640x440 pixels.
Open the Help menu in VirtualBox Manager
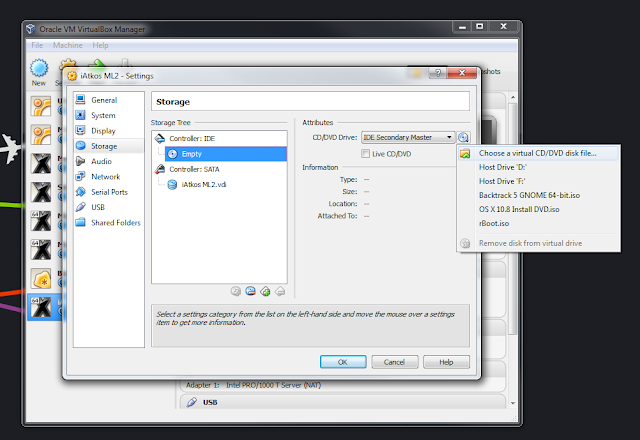coord(100,45)
